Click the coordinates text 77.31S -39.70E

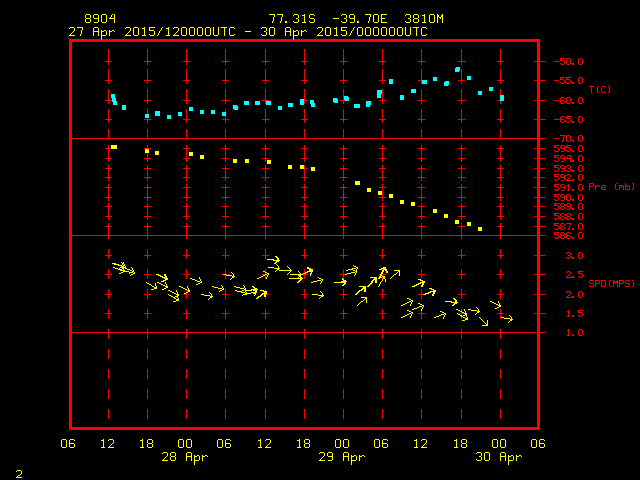tap(328, 19)
